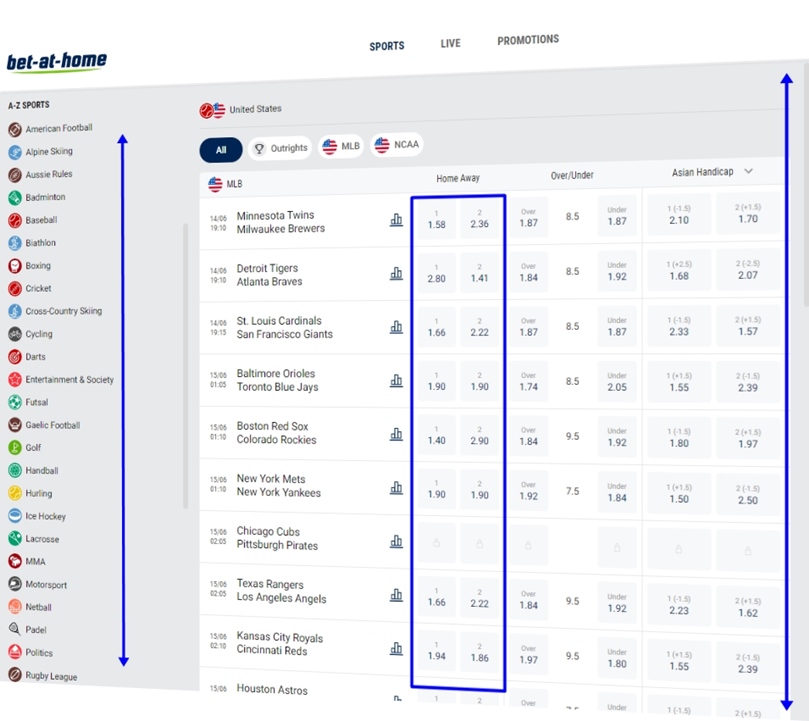This screenshot has width=809, height=721.
Task: Filter matches by NCAA league
Action: point(396,145)
